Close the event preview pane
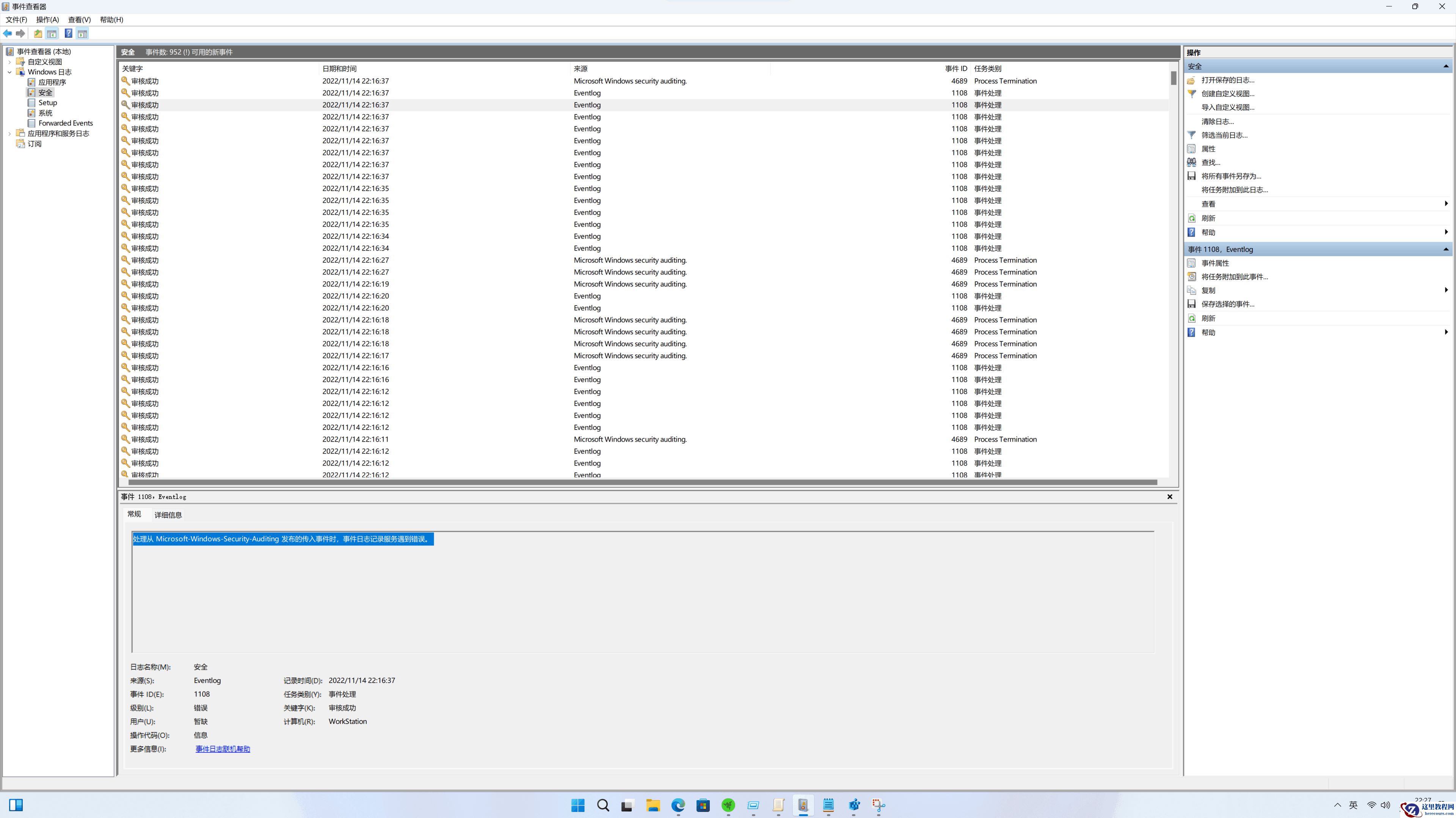The image size is (1456, 818). click(x=1169, y=497)
